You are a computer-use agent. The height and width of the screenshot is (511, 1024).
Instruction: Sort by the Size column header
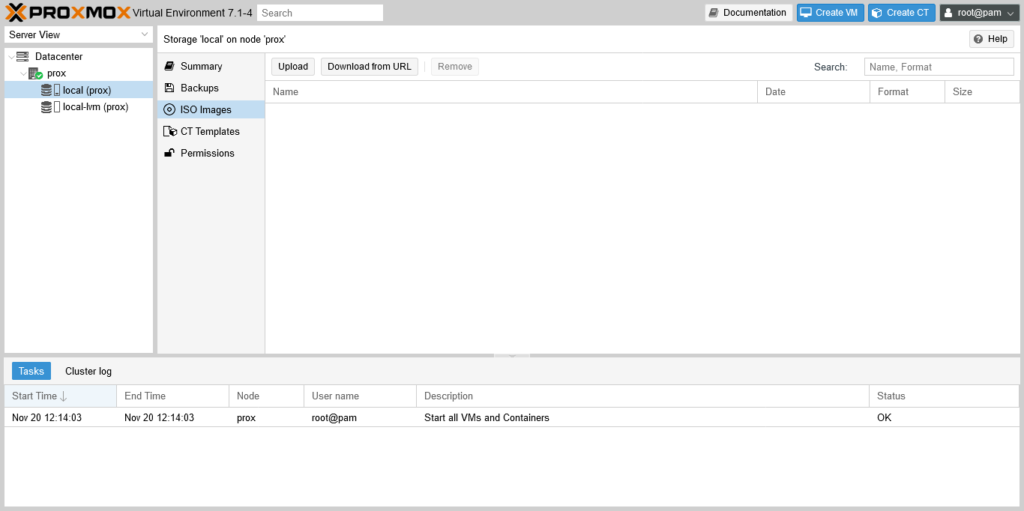(x=982, y=92)
